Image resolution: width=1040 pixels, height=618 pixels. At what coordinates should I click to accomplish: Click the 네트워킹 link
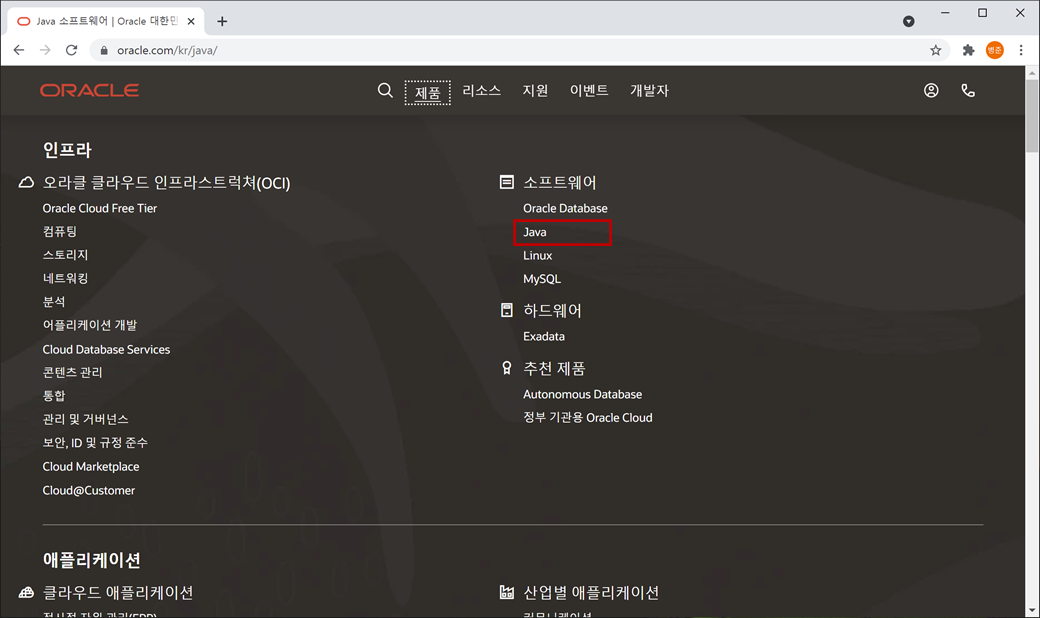coord(65,278)
